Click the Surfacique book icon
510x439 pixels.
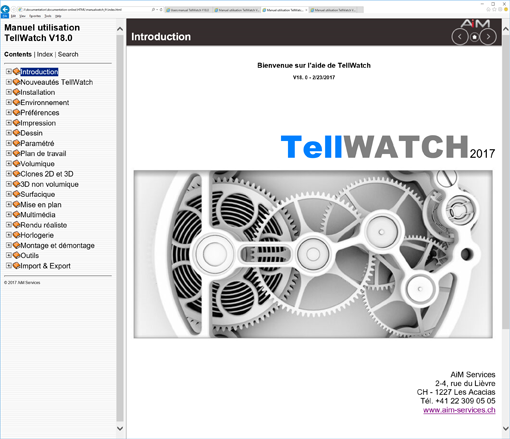[x=16, y=194]
